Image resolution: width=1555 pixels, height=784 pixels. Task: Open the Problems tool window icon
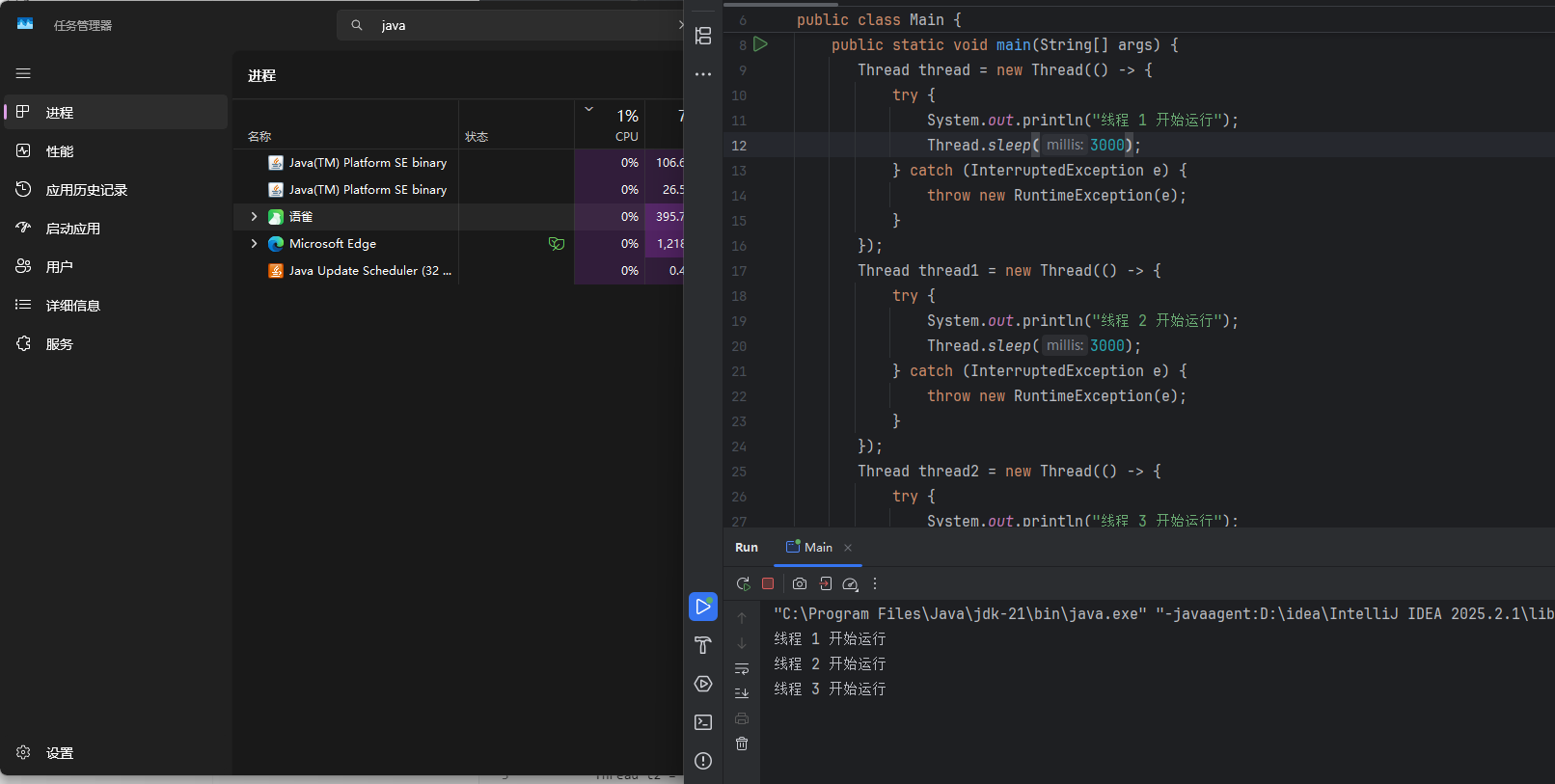703,761
